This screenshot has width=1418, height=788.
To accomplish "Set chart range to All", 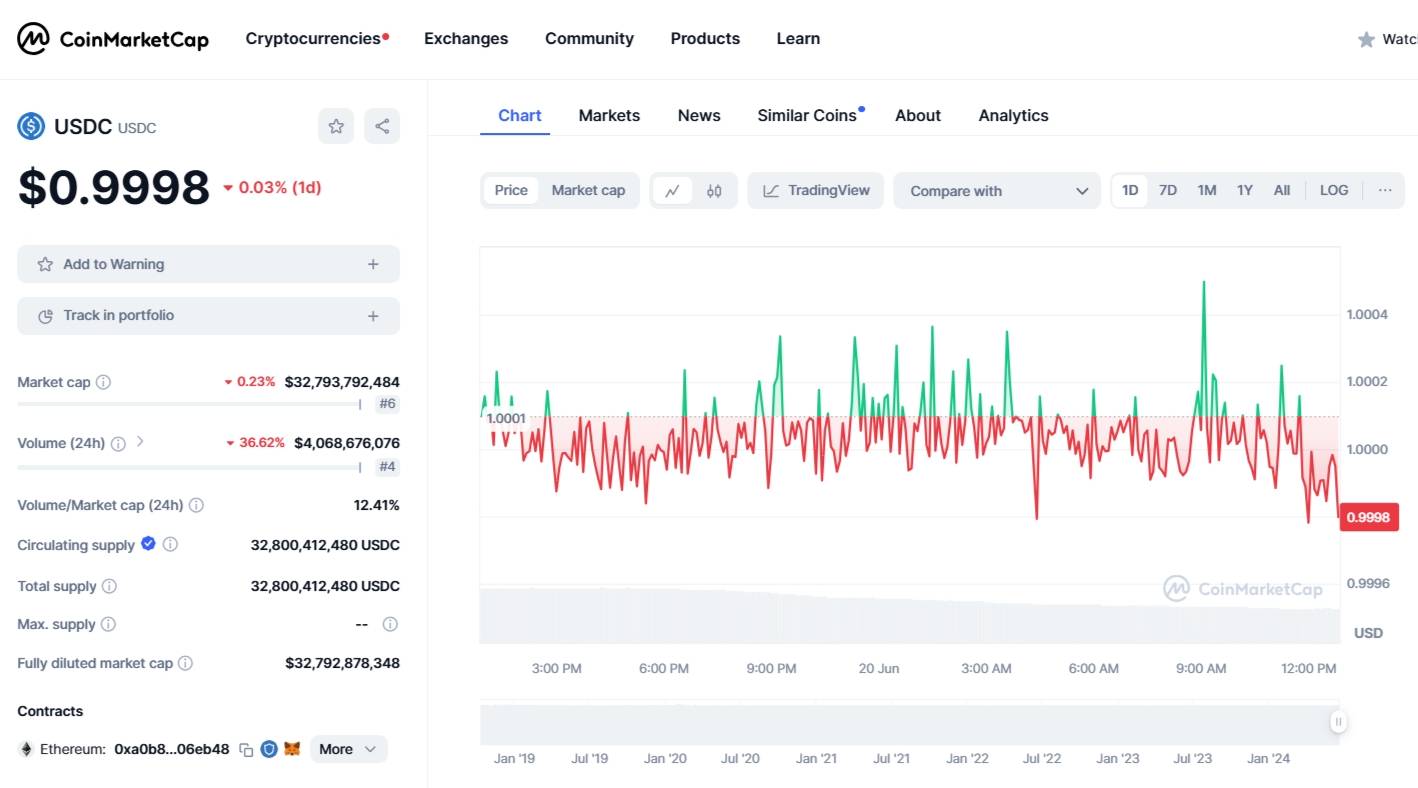I will click(1282, 190).
